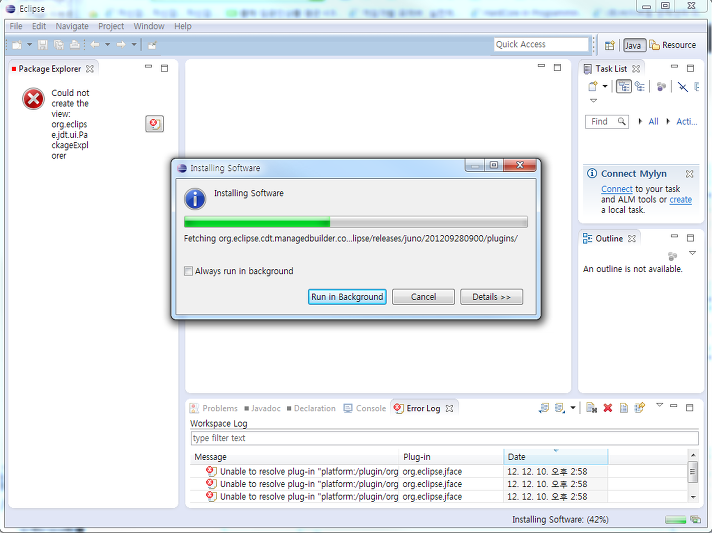Toggle Scheduled presentation in Task List
Image resolution: width=712 pixels, height=533 pixels.
[x=640, y=86]
